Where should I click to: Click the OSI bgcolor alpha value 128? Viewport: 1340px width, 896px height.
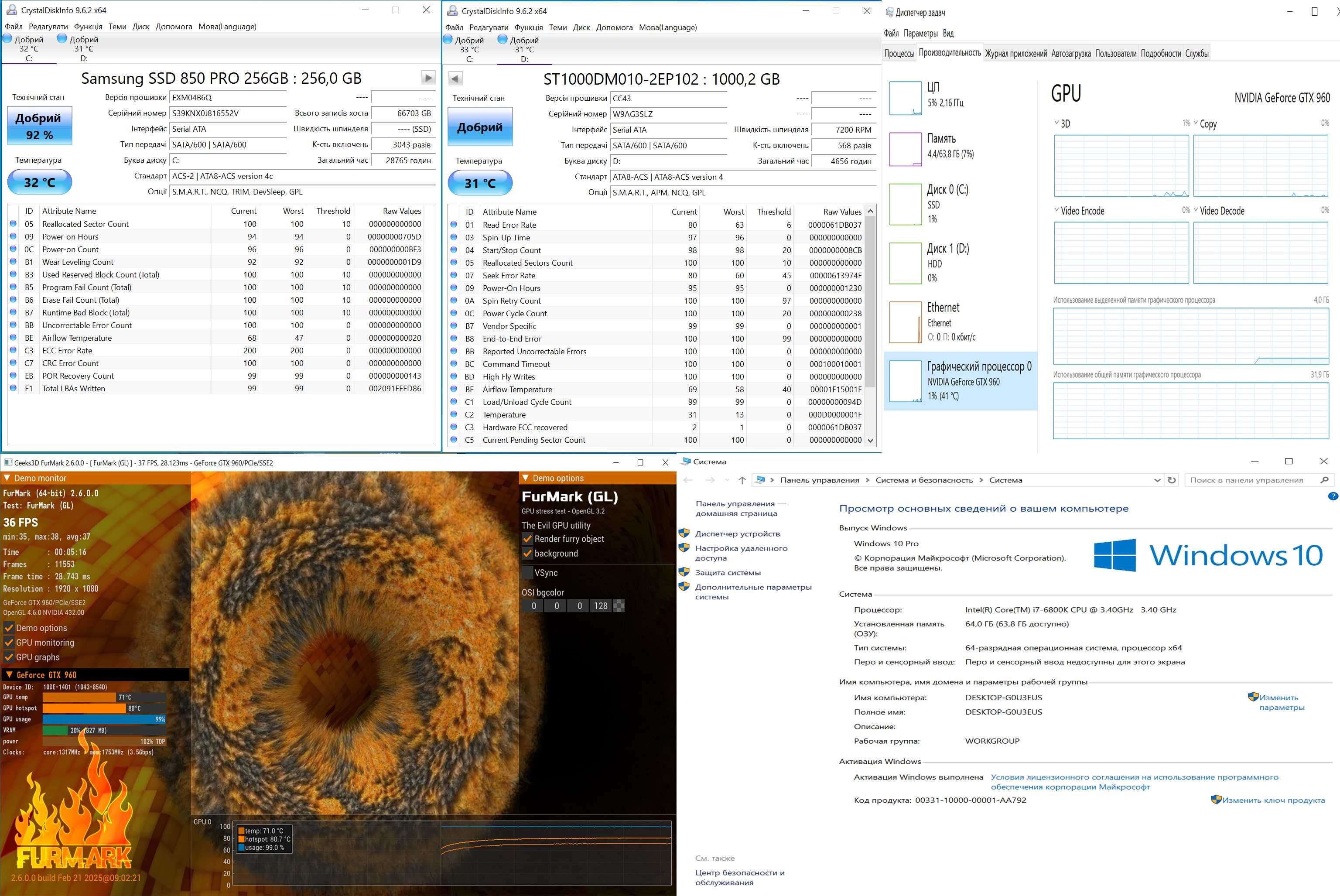point(601,606)
